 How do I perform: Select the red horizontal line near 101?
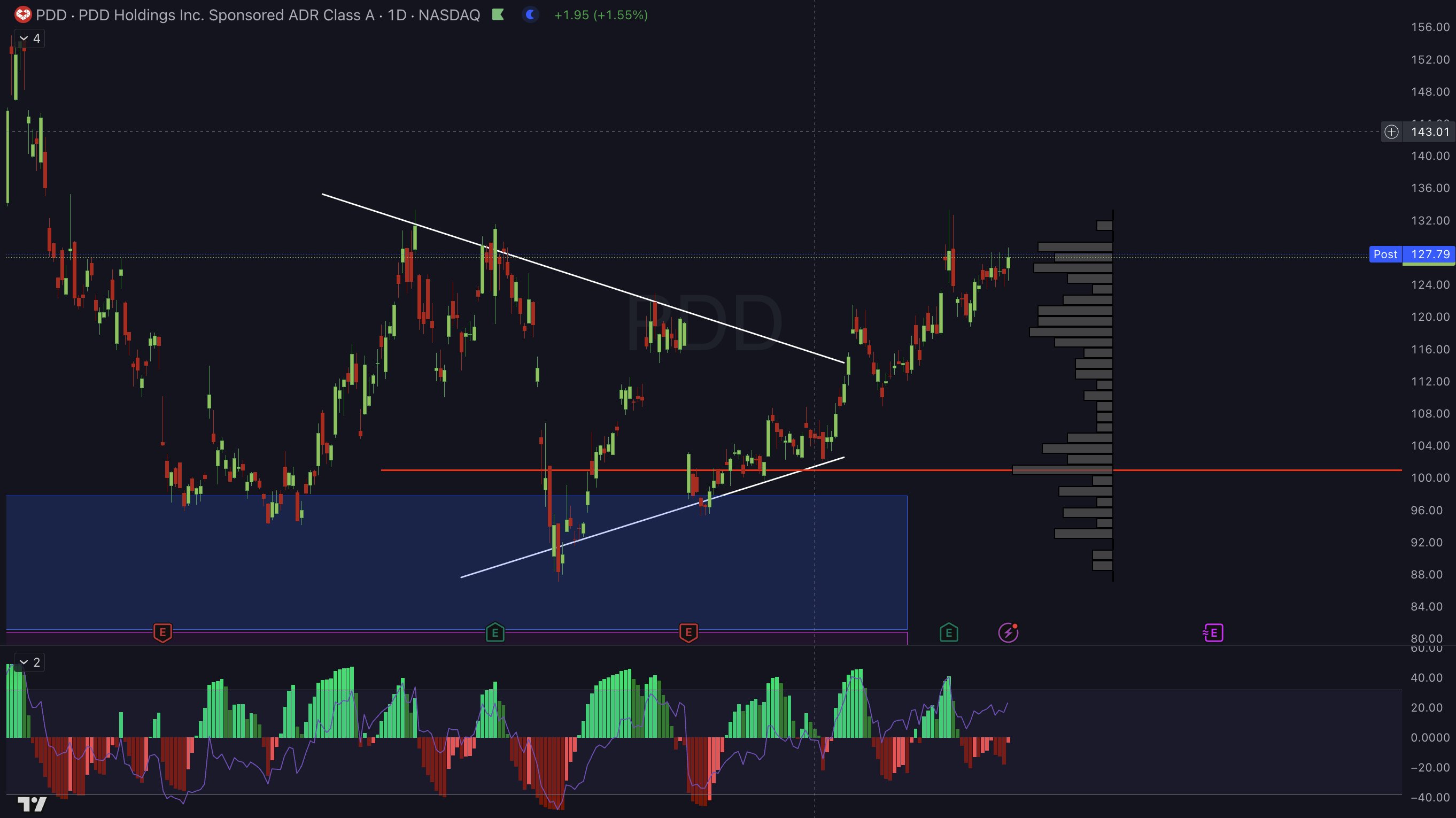1243,470
